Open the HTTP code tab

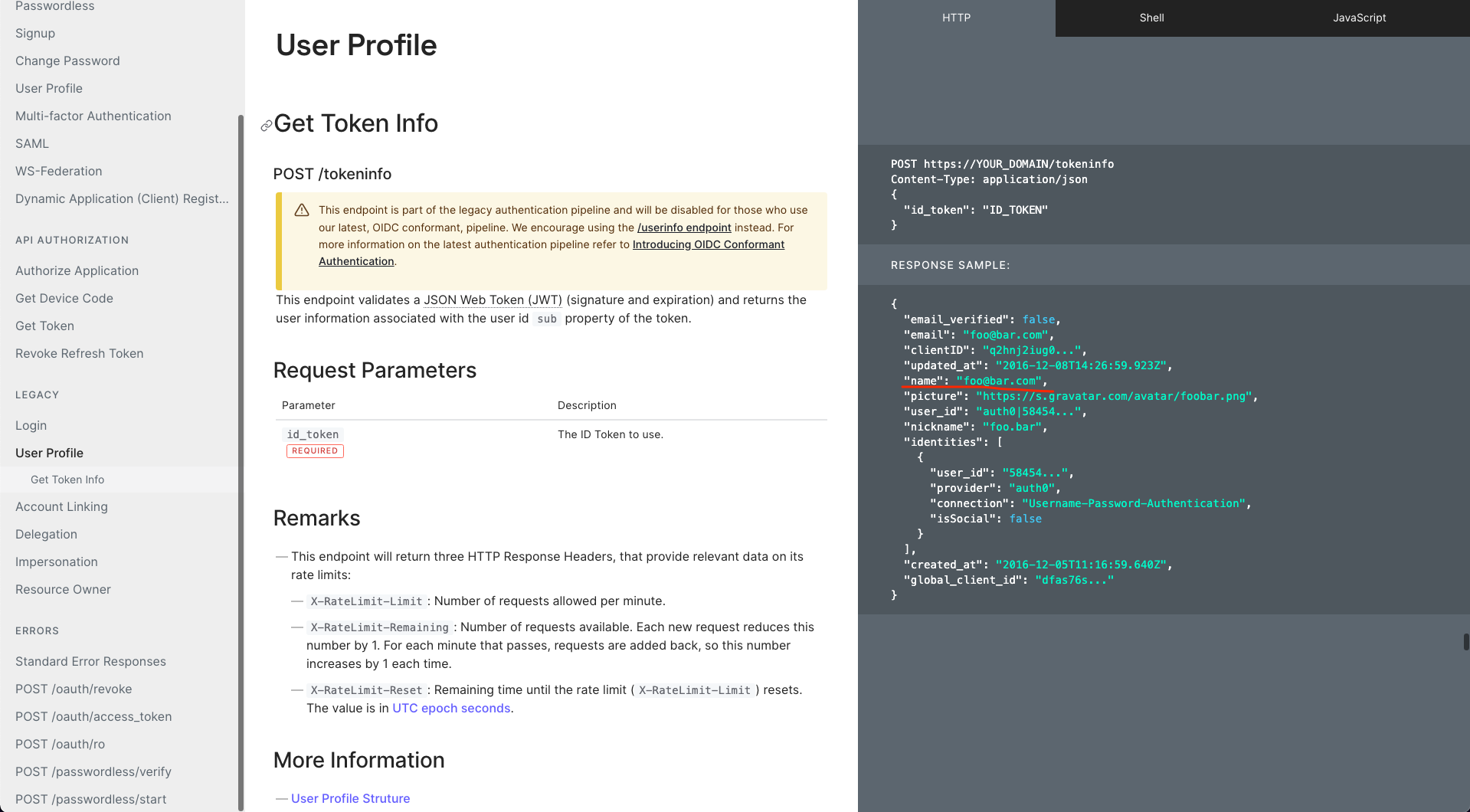[x=956, y=17]
